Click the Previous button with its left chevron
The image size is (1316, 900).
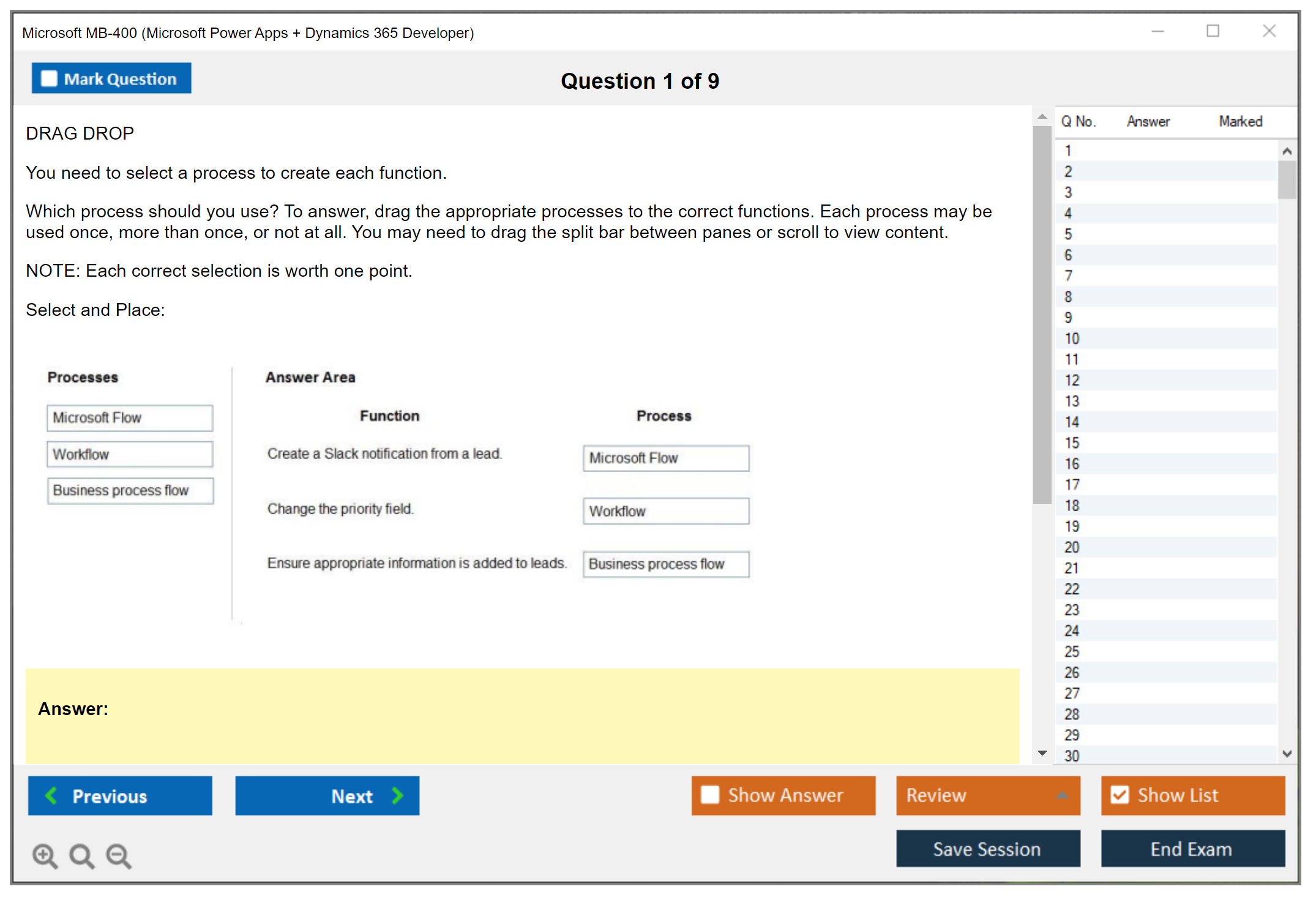click(x=120, y=796)
